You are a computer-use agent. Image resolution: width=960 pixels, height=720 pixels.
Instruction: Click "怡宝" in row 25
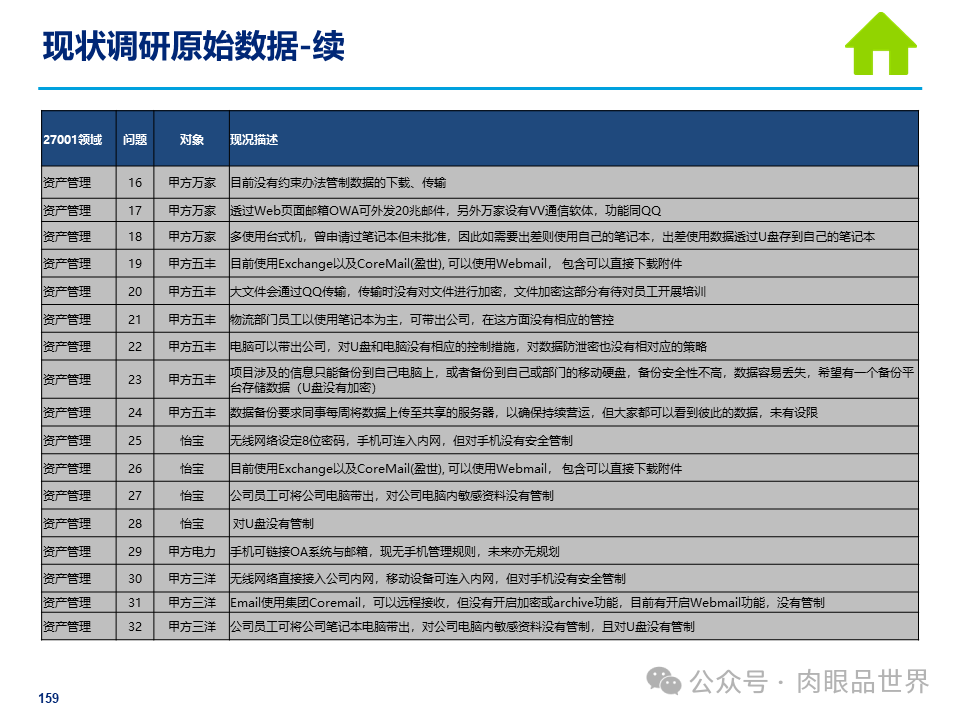click(x=192, y=441)
